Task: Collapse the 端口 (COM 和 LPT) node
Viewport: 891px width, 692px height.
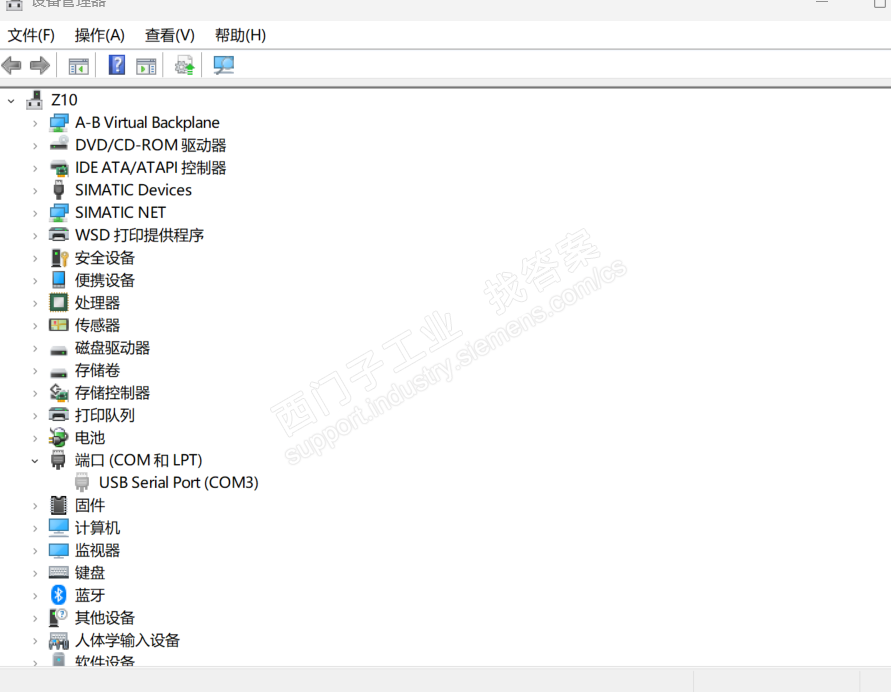Action: [x=35, y=461]
